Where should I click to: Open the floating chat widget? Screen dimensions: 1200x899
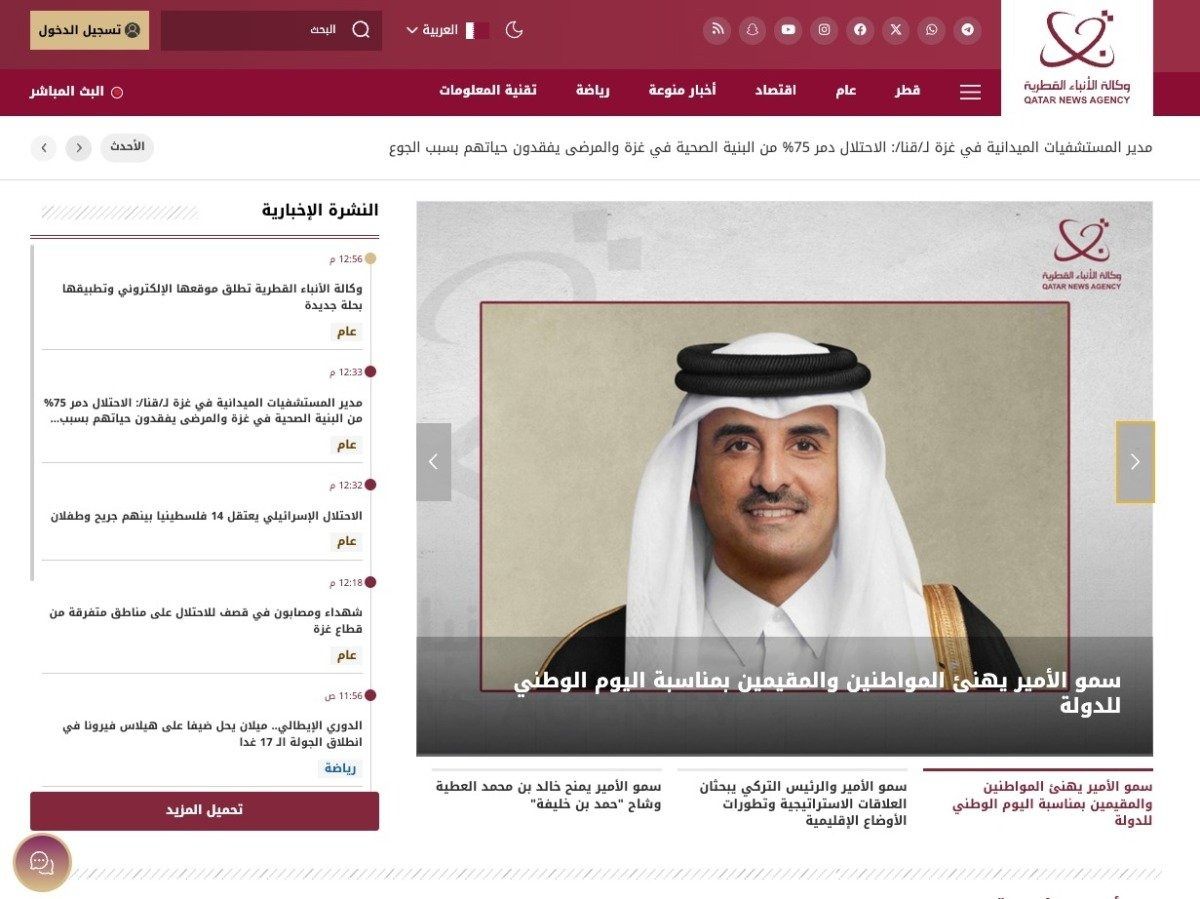(x=40, y=863)
